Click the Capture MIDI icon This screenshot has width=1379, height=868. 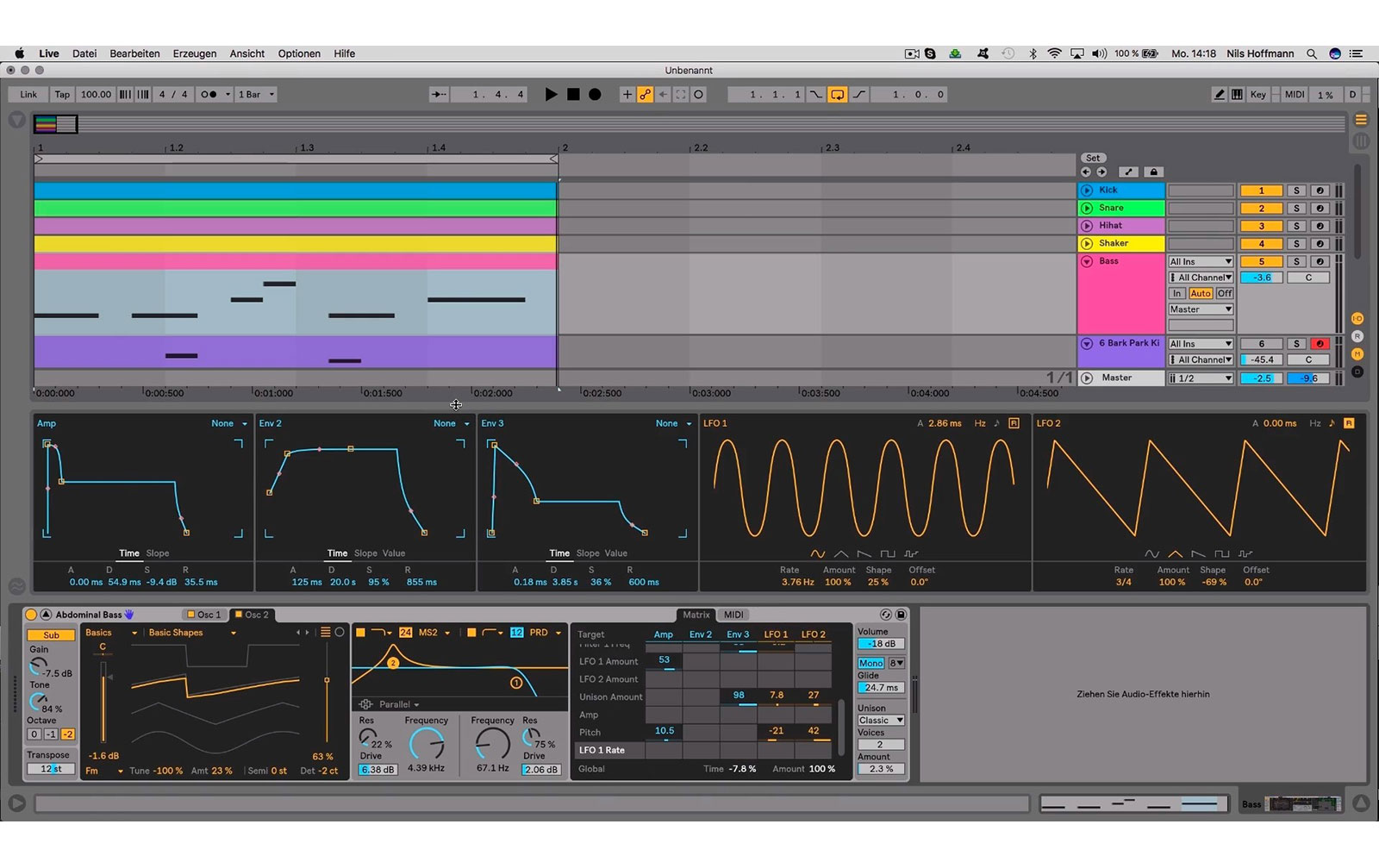pos(681,95)
